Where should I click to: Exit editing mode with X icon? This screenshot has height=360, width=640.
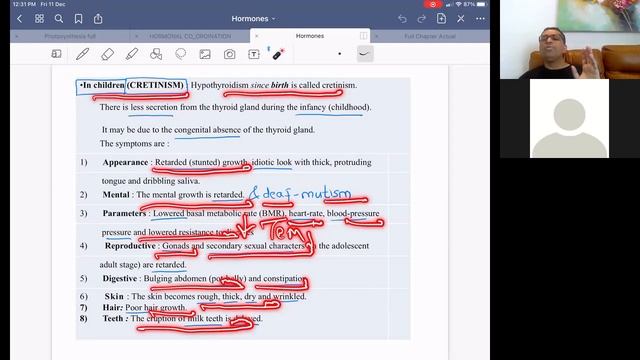[x=461, y=19]
